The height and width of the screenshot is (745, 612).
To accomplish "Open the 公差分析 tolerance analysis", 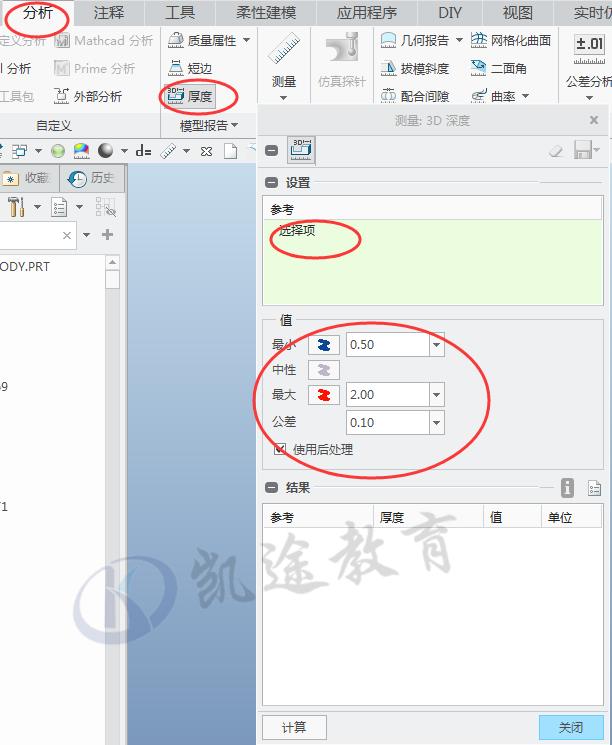I will (589, 62).
